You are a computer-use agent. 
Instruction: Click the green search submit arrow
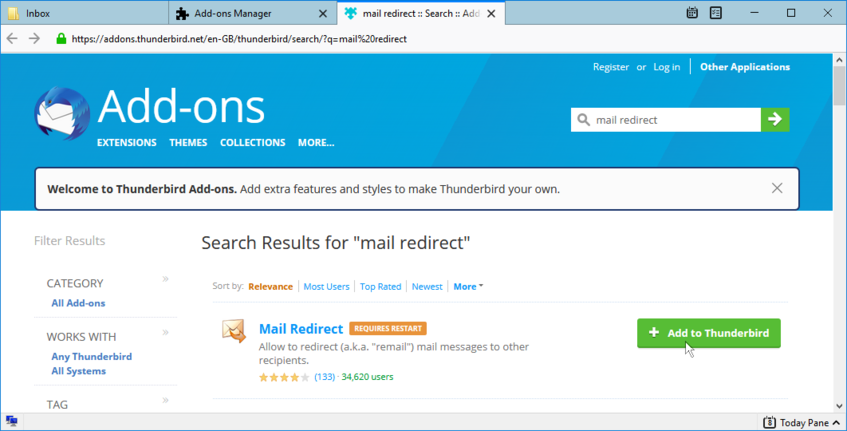coord(775,119)
